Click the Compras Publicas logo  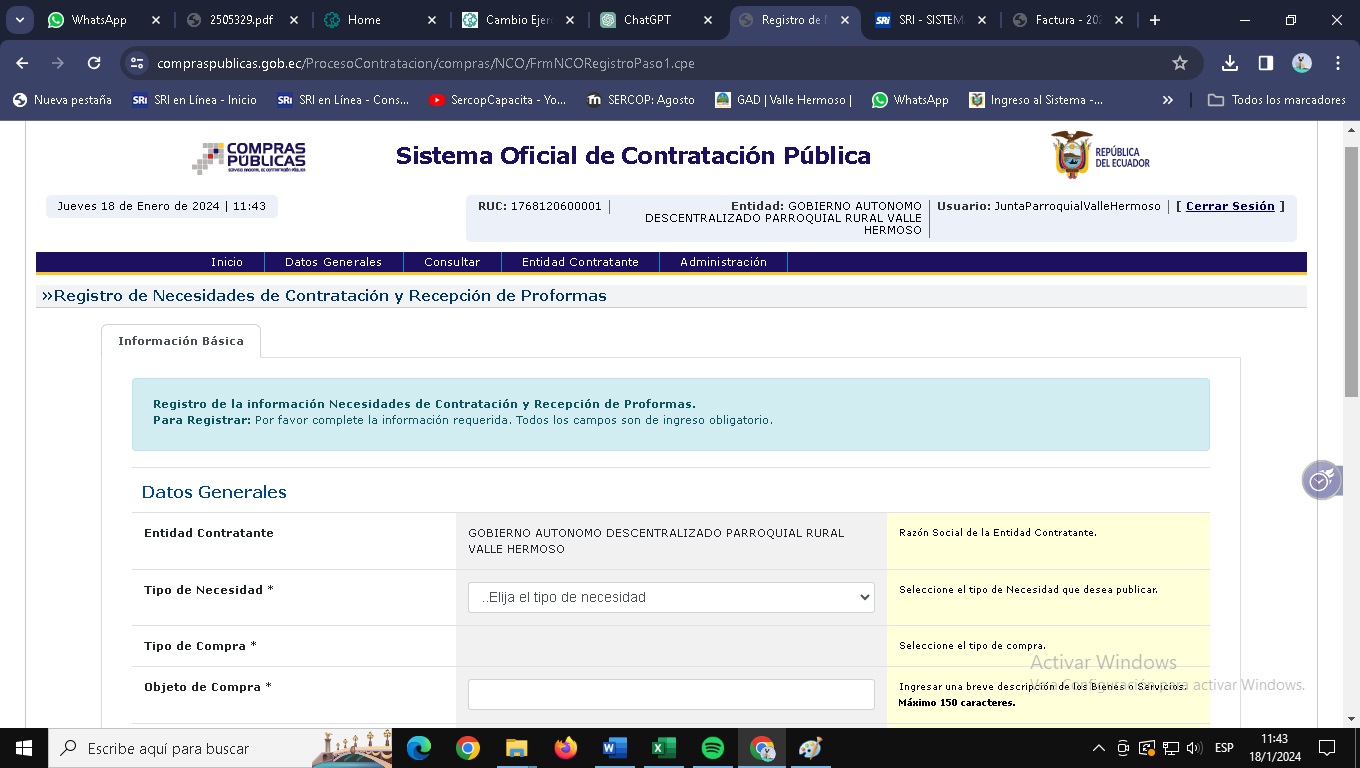pos(249,157)
